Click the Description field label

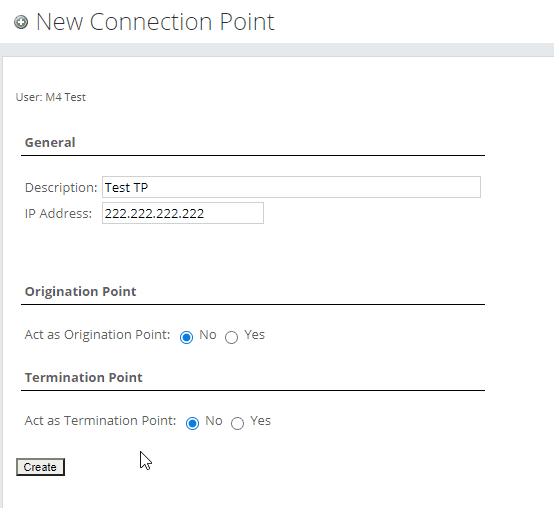tap(61, 188)
